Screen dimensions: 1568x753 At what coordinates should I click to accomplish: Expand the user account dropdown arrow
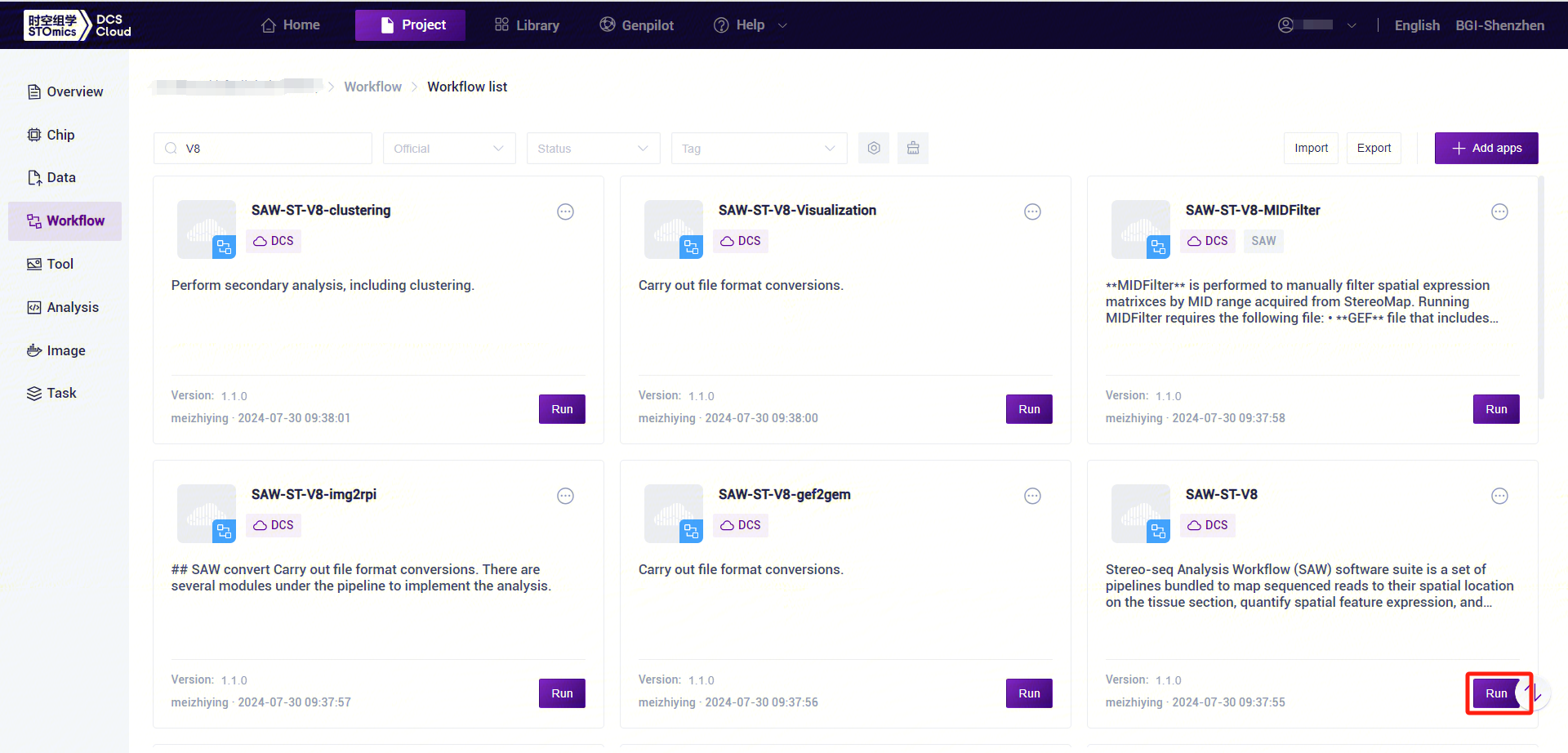click(1352, 25)
